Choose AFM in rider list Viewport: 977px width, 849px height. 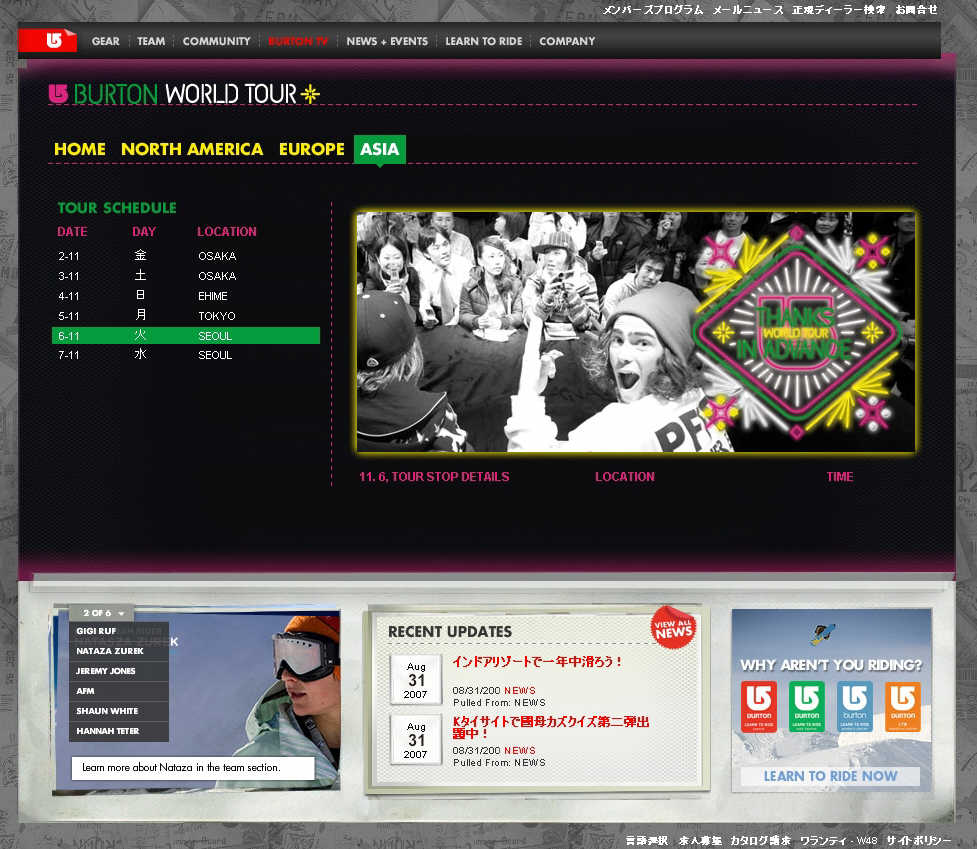pyautogui.click(x=118, y=691)
